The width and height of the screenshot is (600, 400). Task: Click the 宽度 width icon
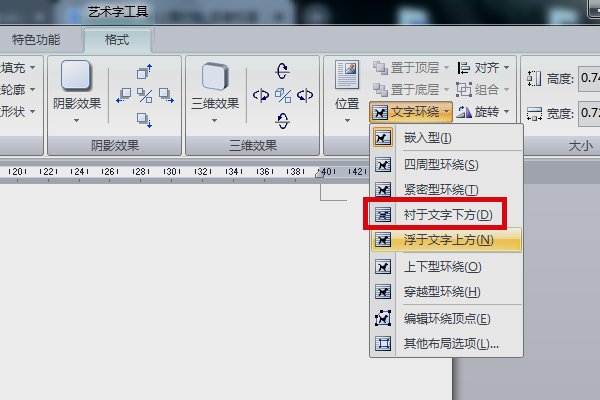534,114
